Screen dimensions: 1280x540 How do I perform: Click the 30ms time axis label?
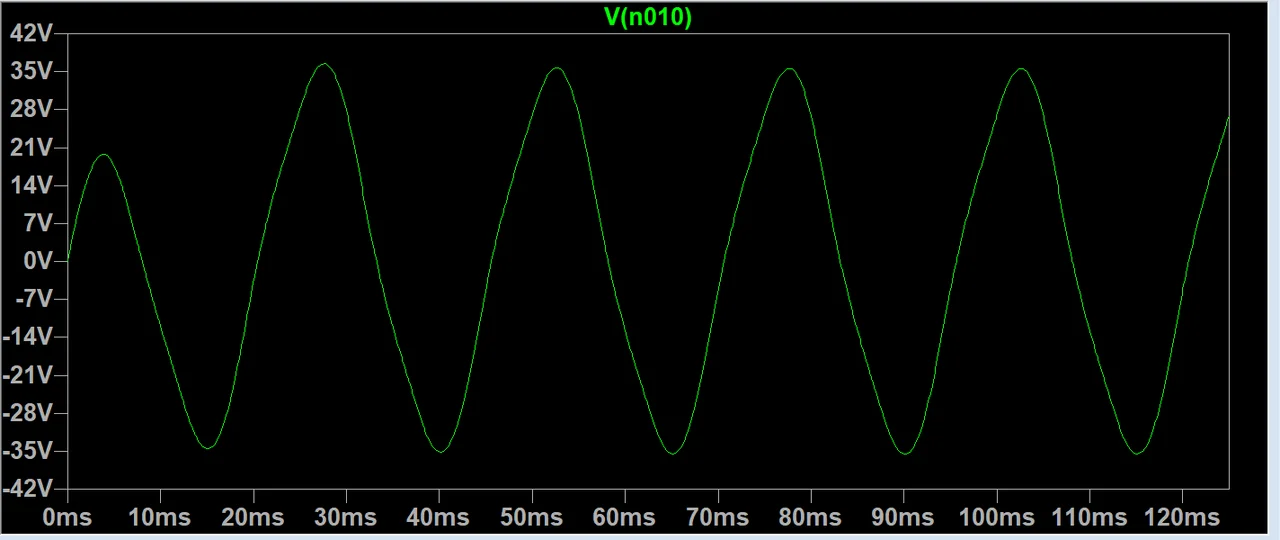(x=346, y=517)
